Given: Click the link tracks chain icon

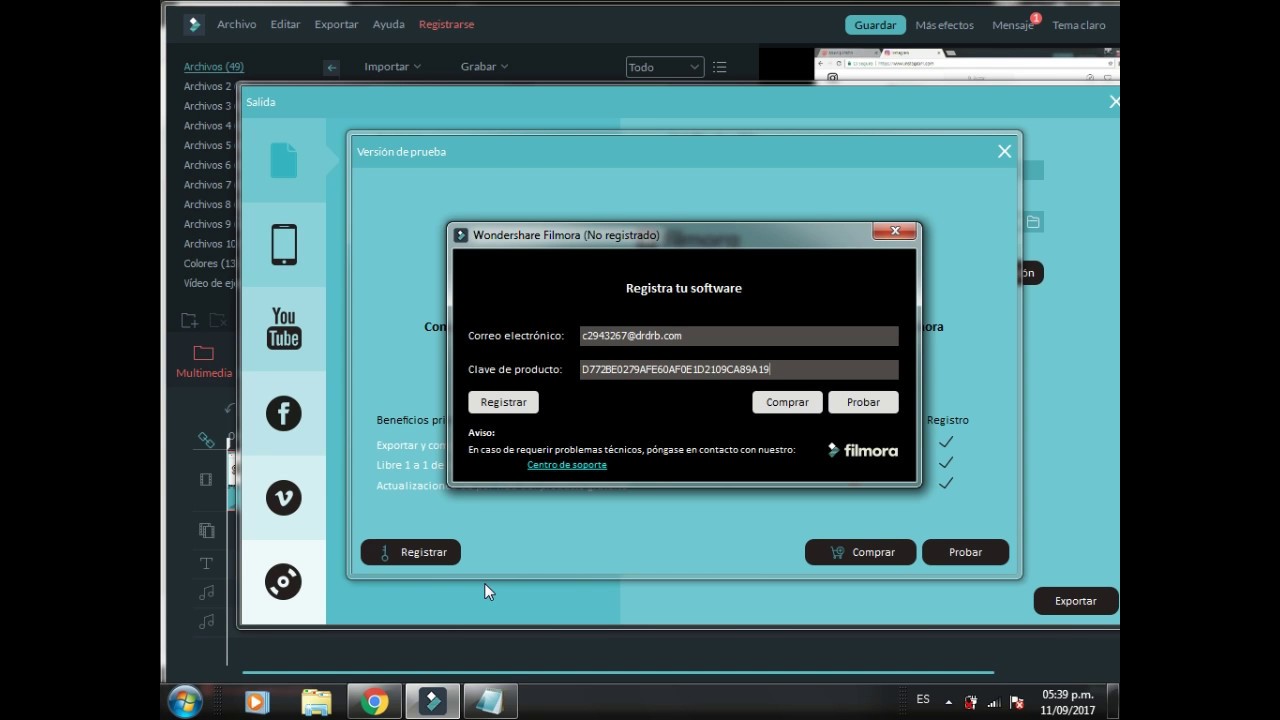Looking at the screenshot, I should pos(206,440).
